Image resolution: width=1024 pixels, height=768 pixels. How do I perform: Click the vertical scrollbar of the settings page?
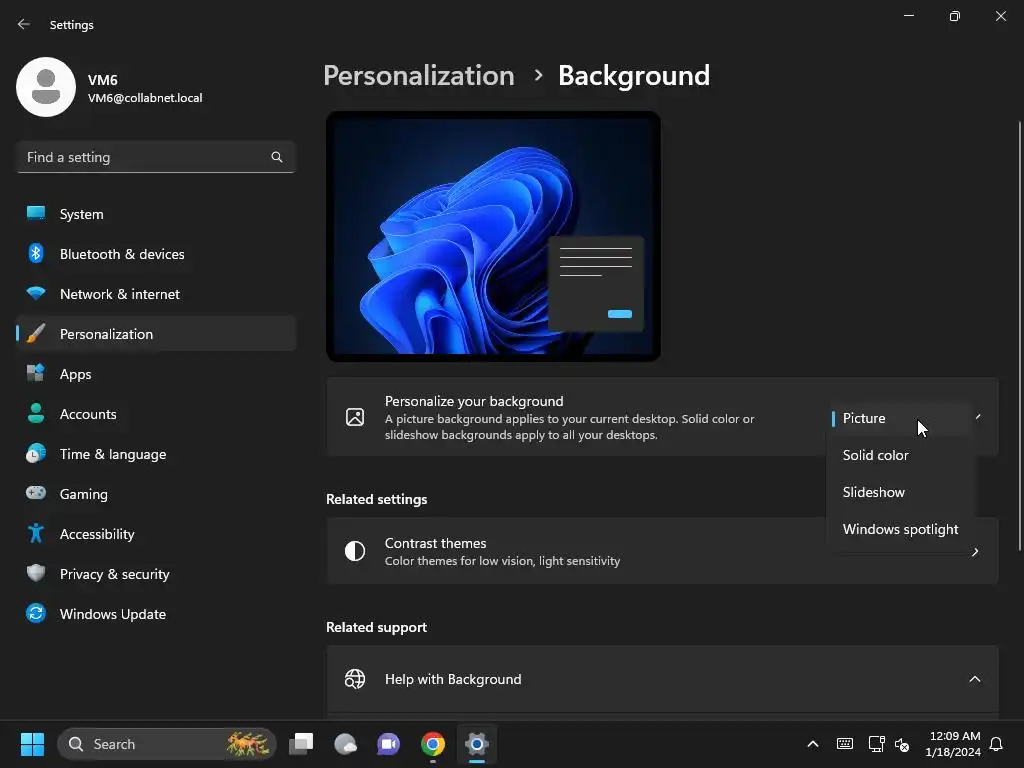click(1019, 336)
